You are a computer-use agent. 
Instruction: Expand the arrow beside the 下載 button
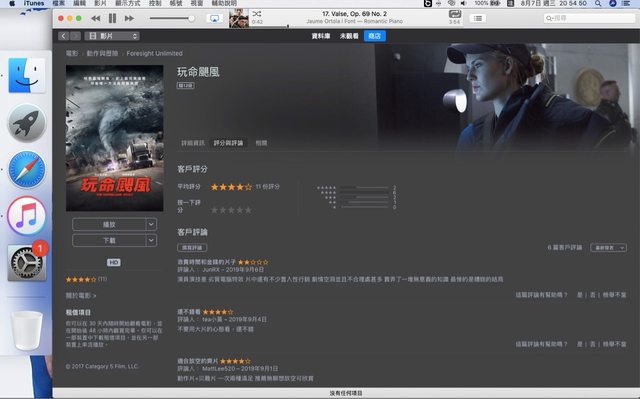coord(151,240)
